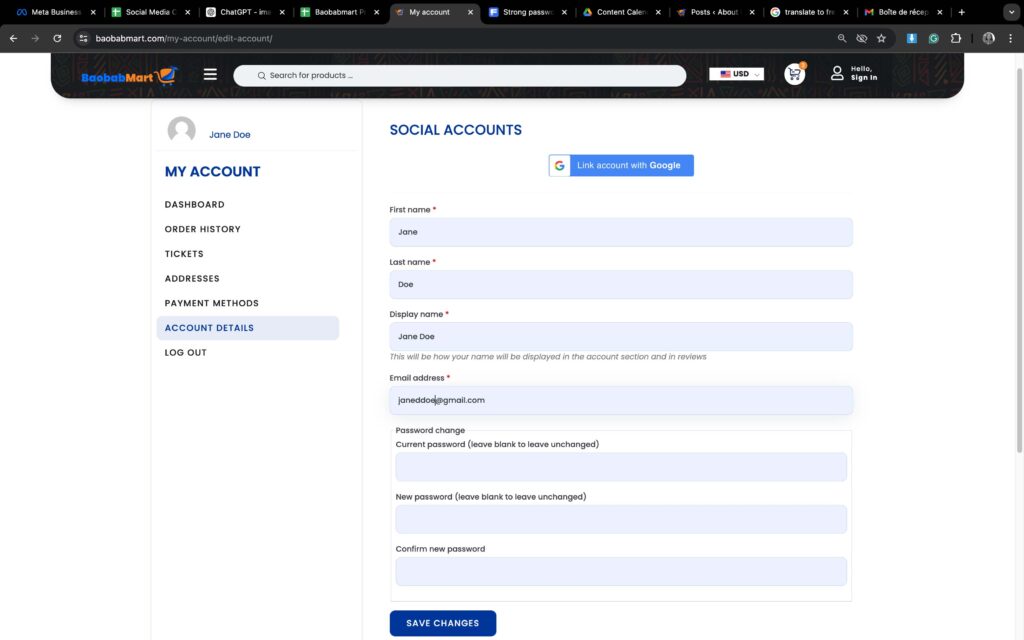Select ORDER HISTORY in the sidebar
Viewport: 1024px width, 640px height.
tap(202, 228)
